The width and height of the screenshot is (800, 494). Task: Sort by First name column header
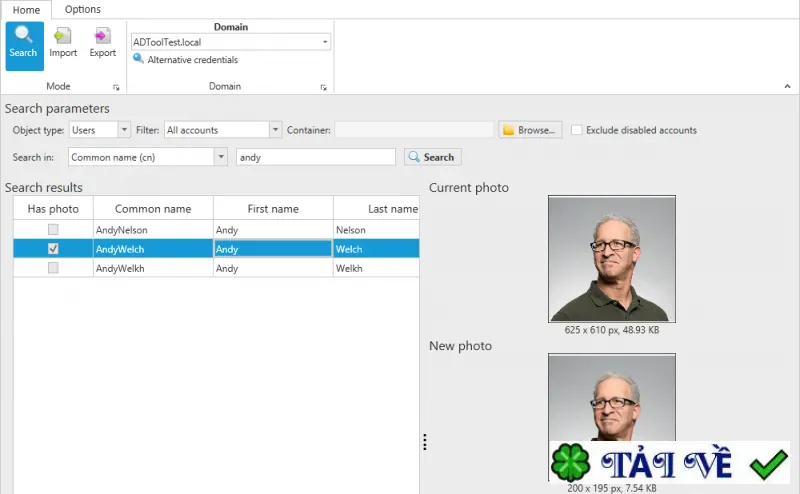point(273,208)
